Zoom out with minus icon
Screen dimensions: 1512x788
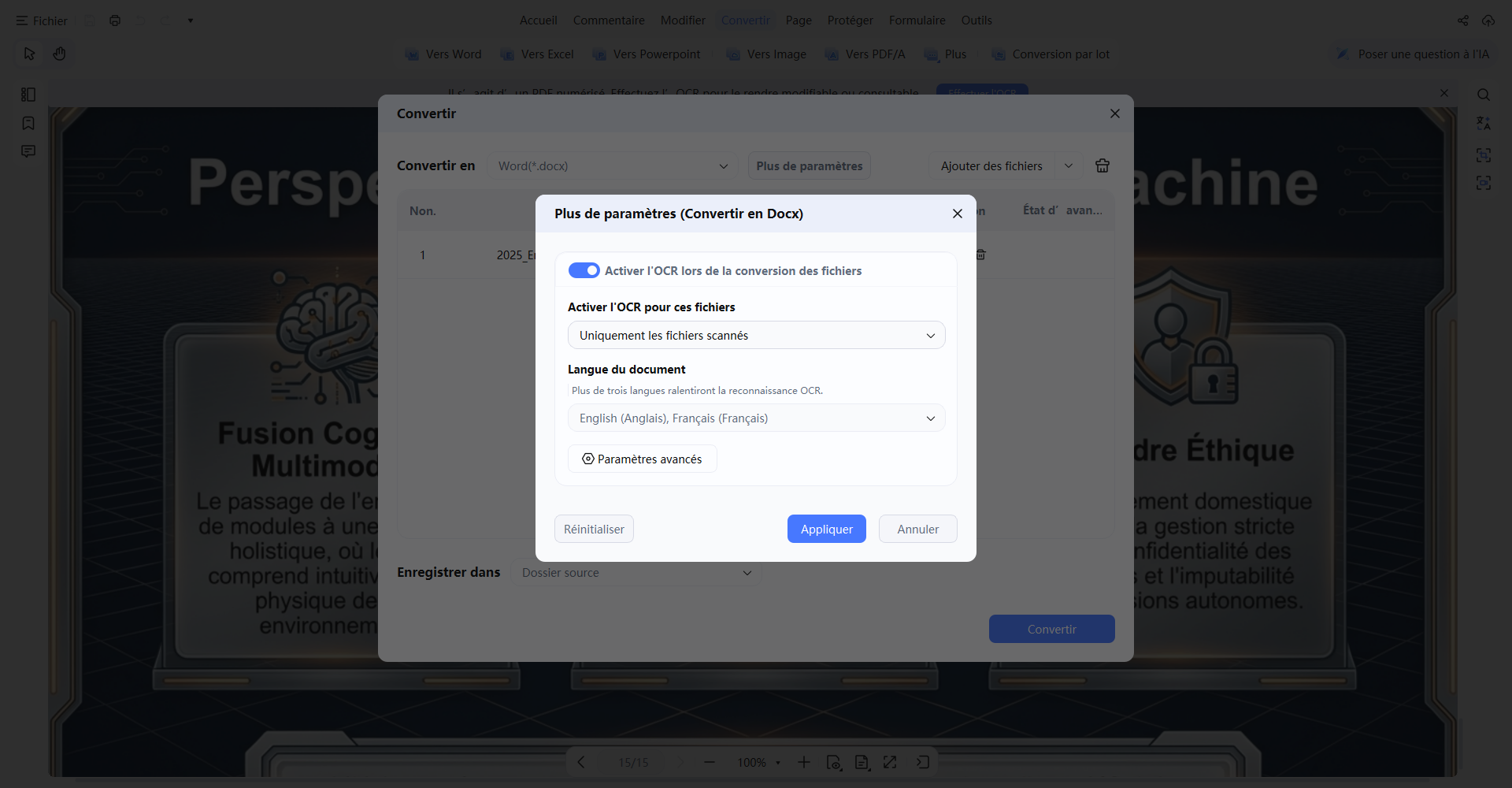[x=710, y=762]
